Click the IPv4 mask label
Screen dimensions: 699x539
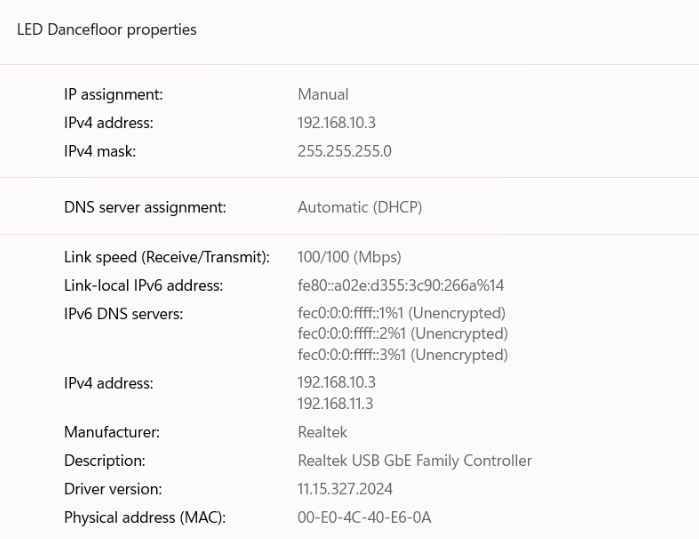tap(99, 151)
